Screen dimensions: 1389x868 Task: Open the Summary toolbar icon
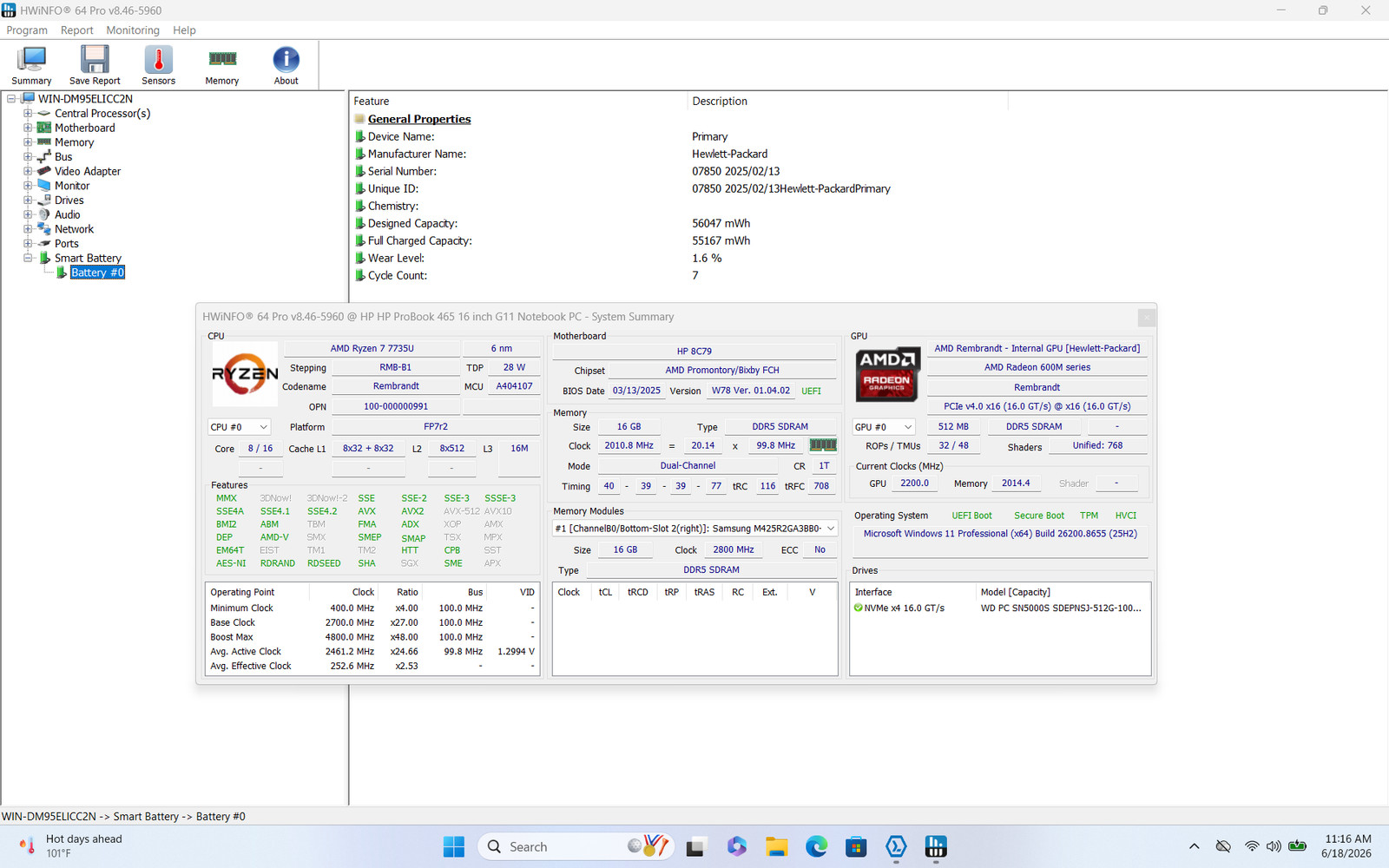click(31, 65)
